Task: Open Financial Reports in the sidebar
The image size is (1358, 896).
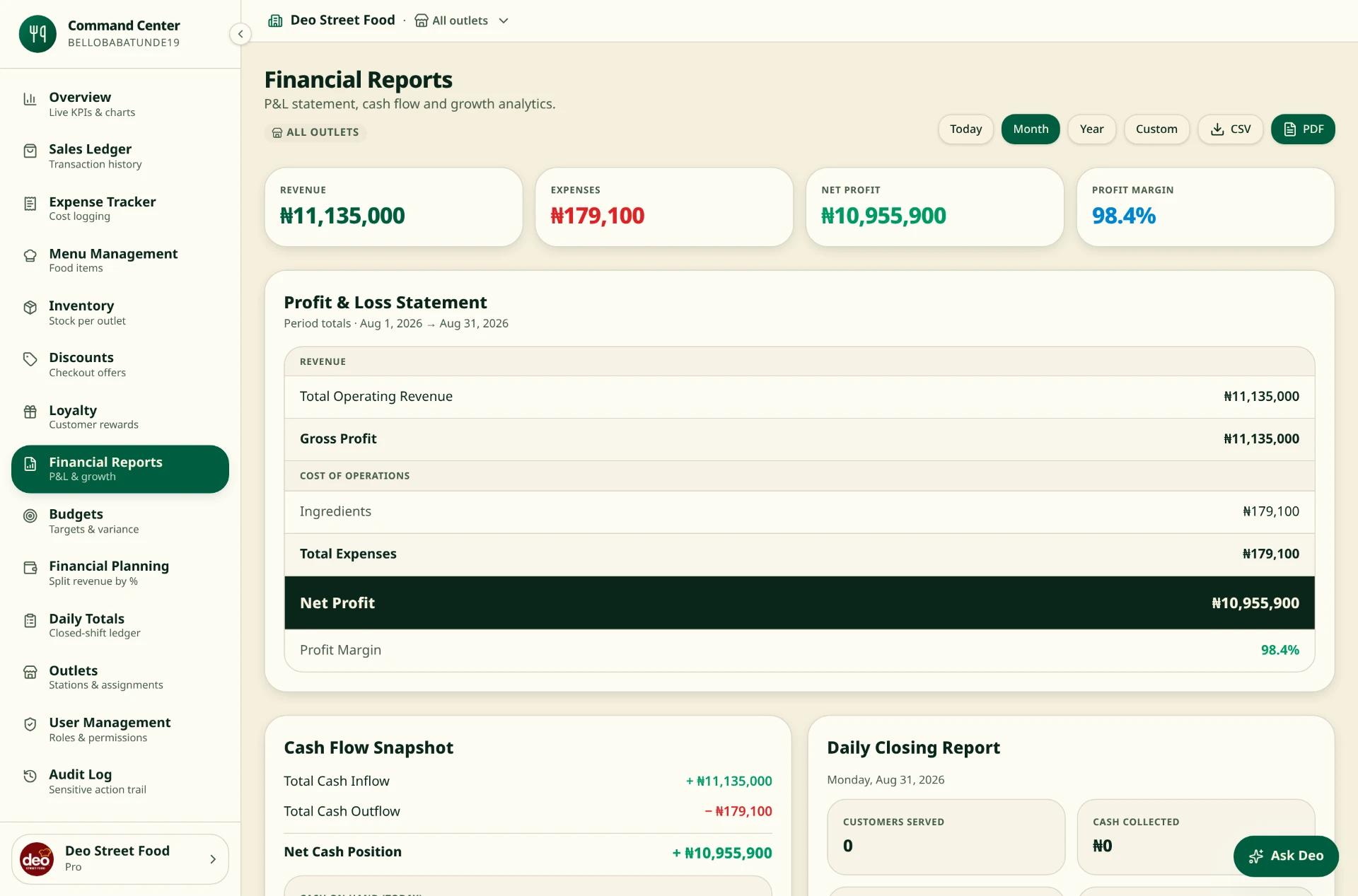Action: [120, 469]
